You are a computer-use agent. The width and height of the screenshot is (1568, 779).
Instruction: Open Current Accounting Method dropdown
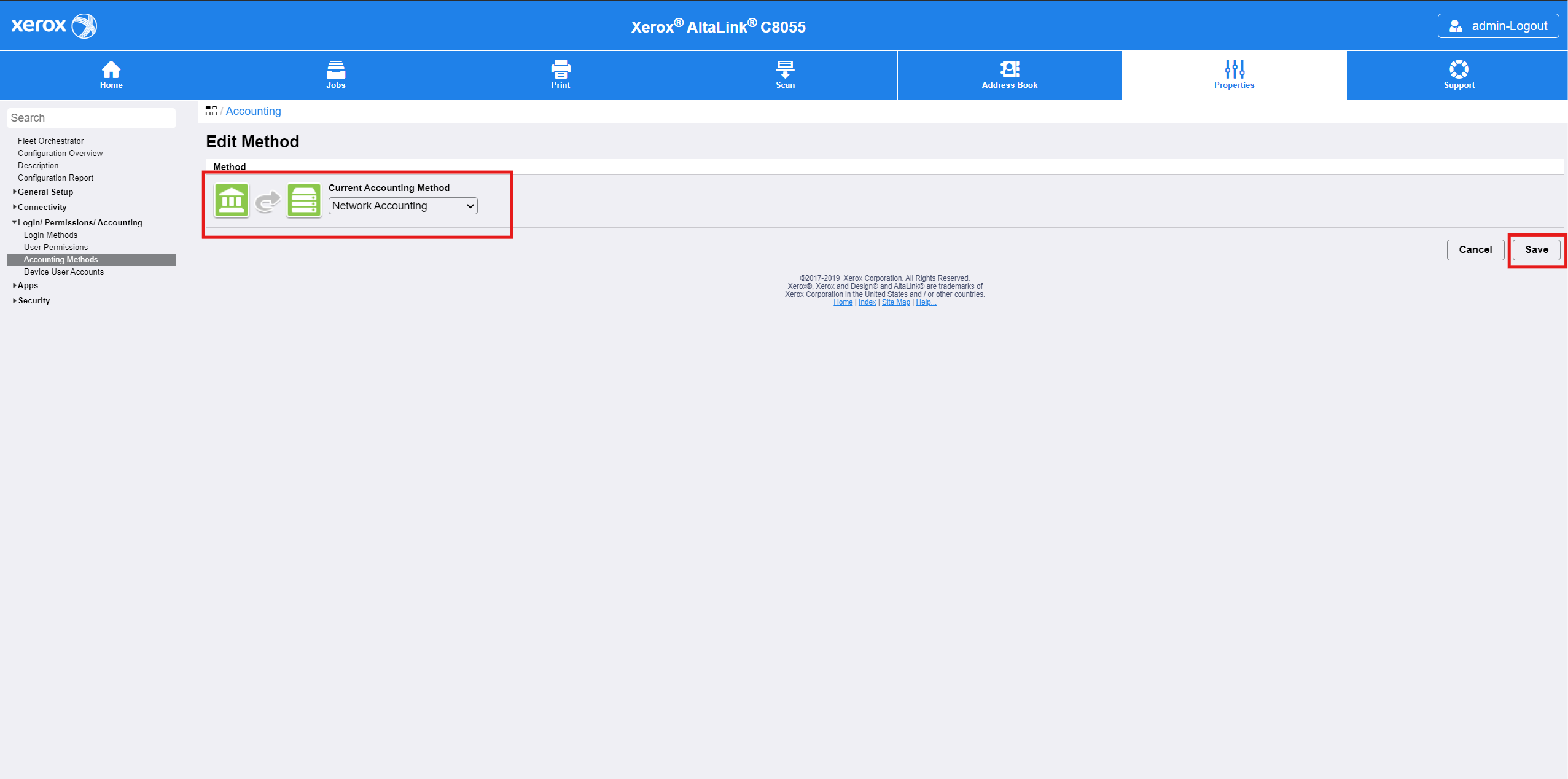pos(403,206)
